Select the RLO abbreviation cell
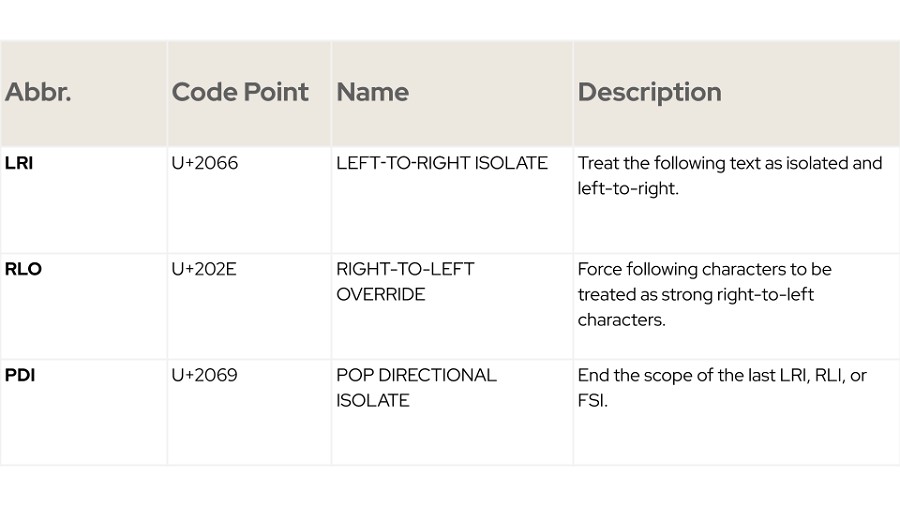Image resolution: width=900 pixels, height=506 pixels. pyautogui.click(x=23, y=269)
